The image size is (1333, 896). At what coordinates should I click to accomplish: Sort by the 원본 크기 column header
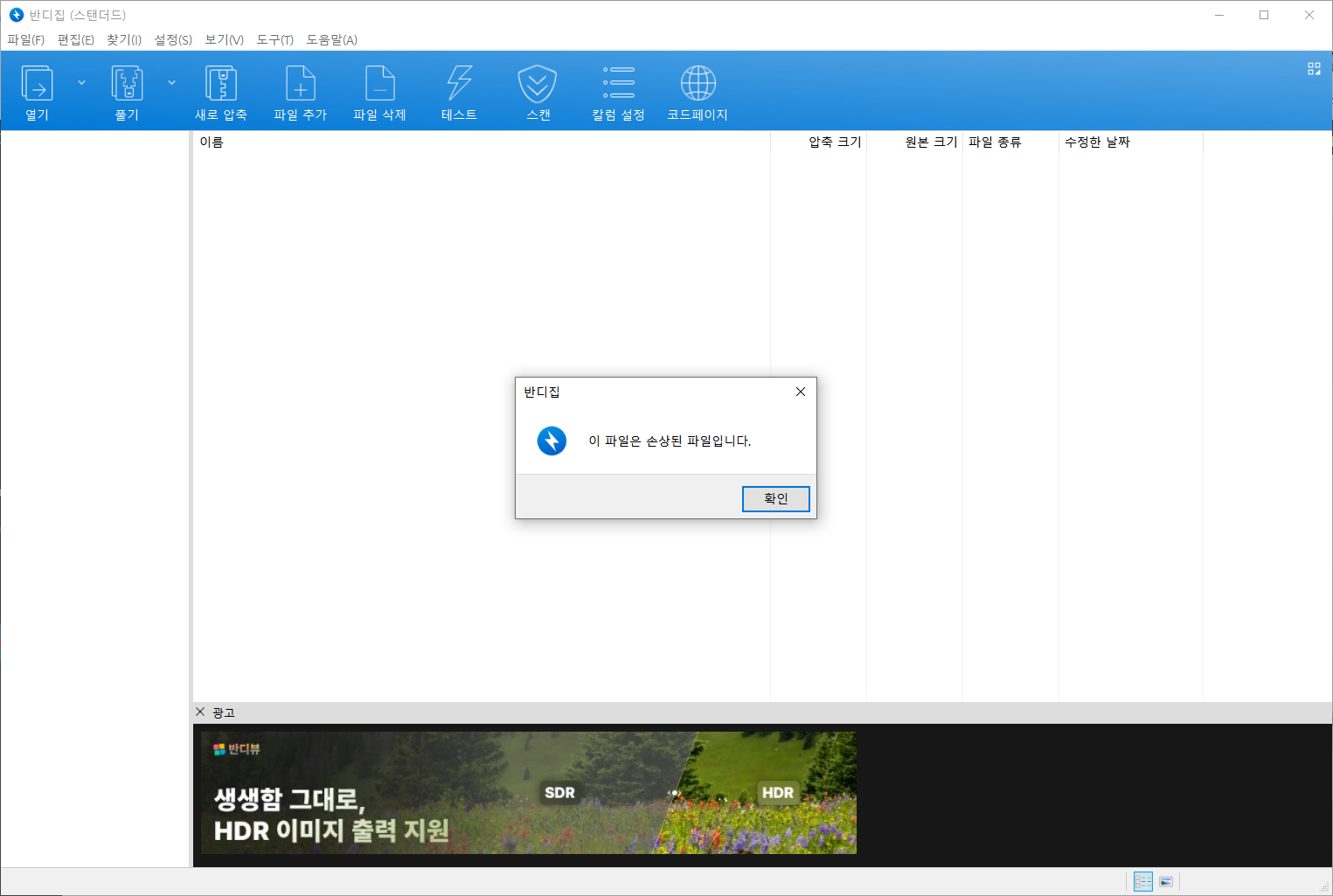pyautogui.click(x=915, y=142)
